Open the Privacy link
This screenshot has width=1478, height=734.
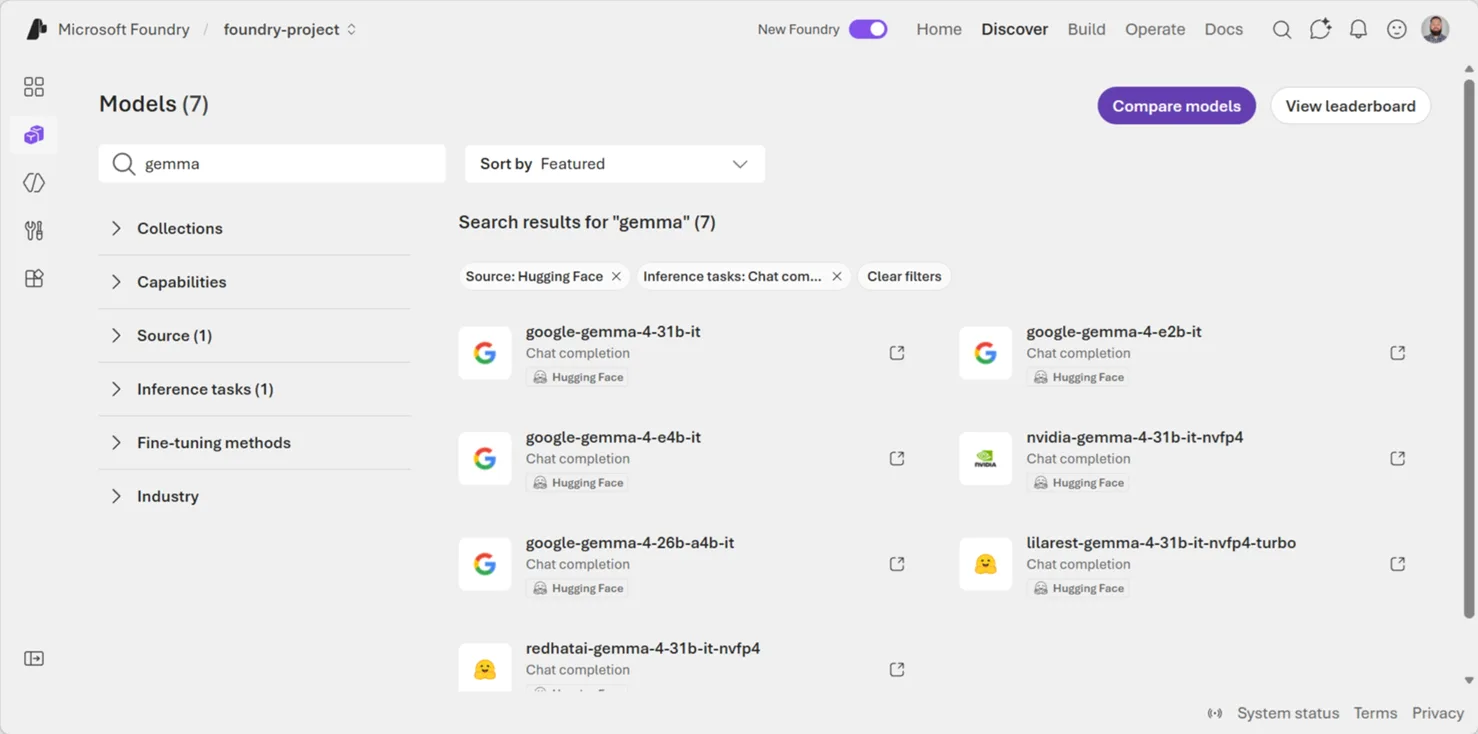[x=1438, y=713]
